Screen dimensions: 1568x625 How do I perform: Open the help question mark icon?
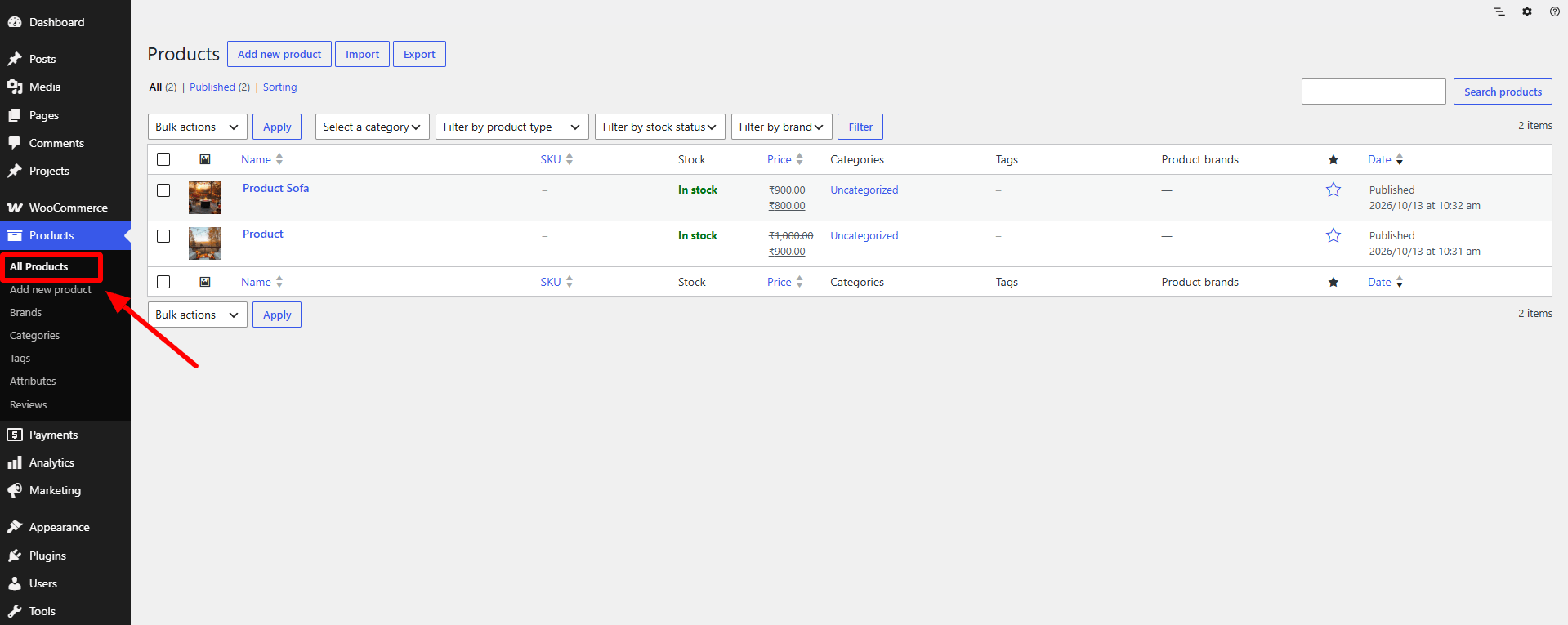pyautogui.click(x=1555, y=11)
